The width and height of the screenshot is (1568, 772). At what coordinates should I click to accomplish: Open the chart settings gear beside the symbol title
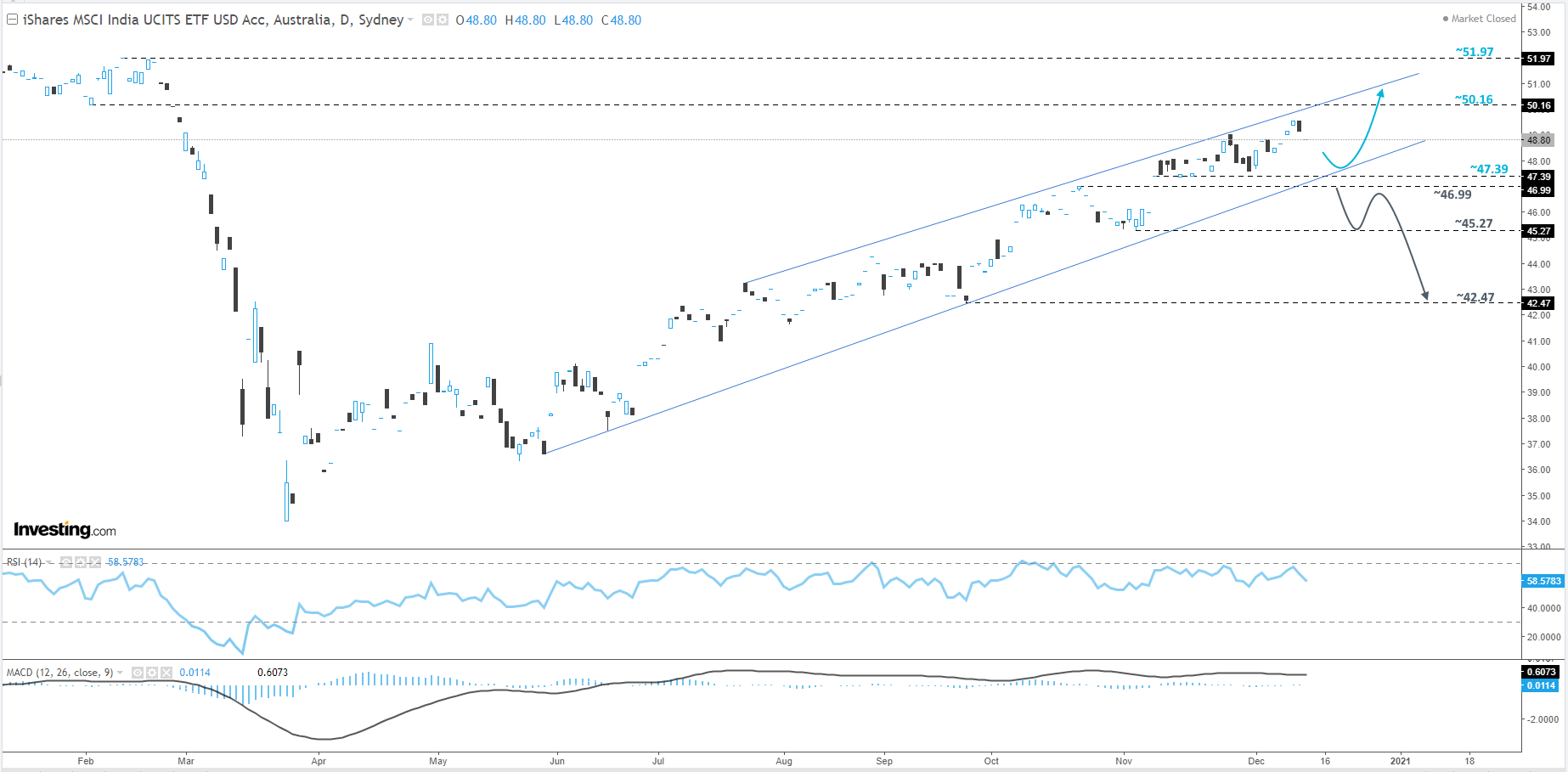(443, 20)
